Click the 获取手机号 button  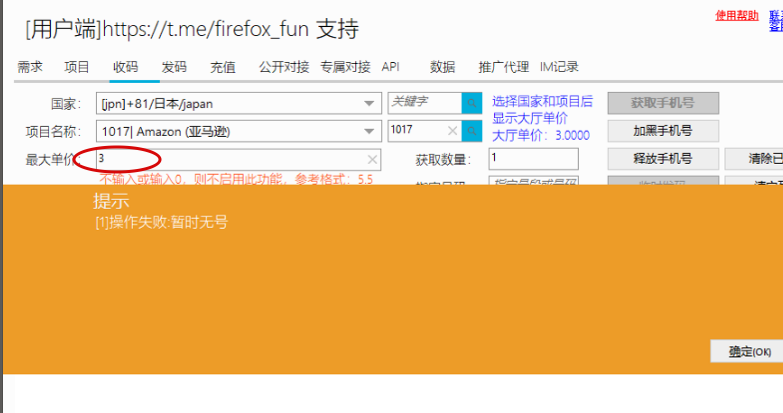(x=663, y=103)
